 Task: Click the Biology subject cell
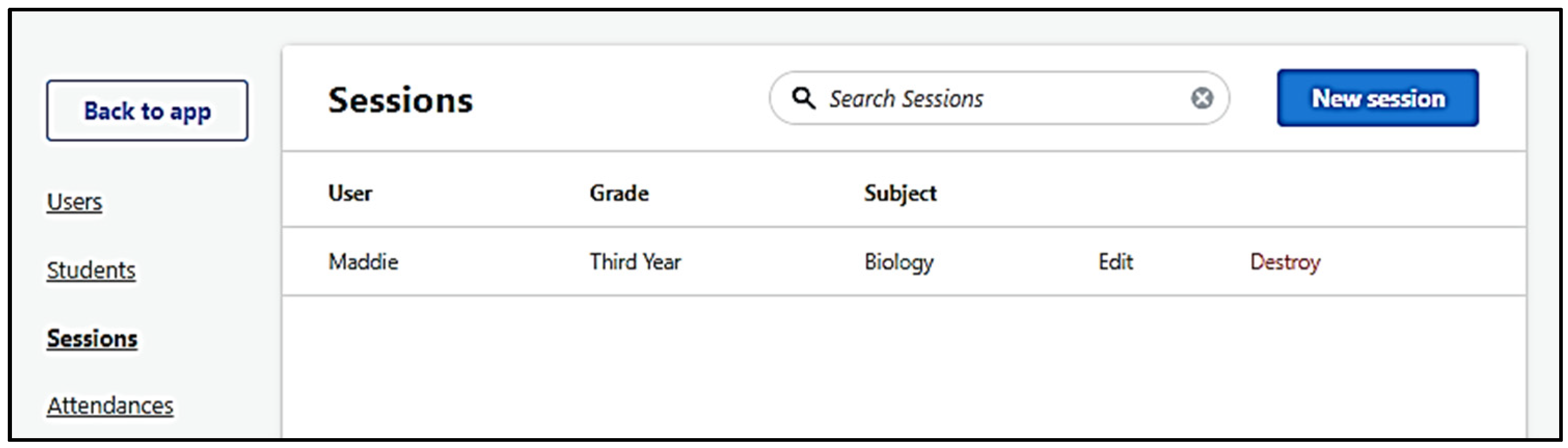click(899, 262)
